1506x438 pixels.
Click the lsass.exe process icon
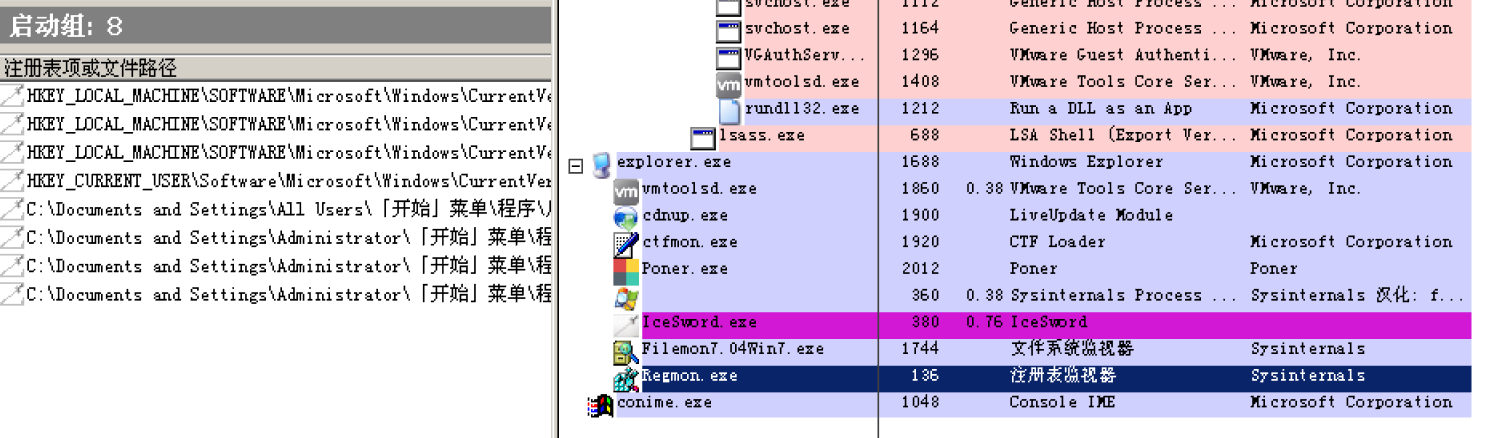[703, 137]
